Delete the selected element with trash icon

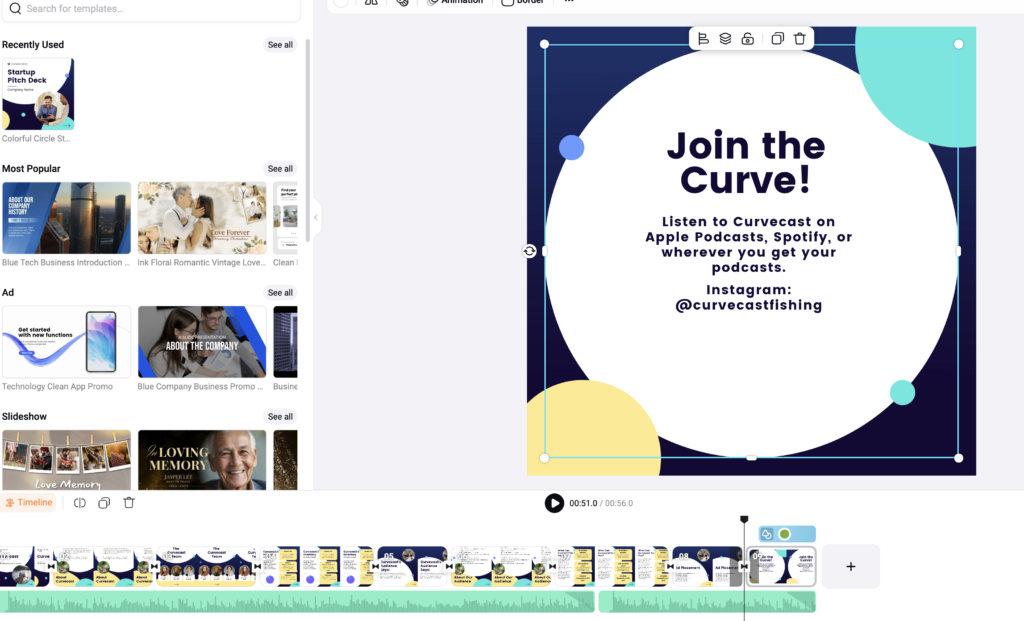[x=799, y=39]
